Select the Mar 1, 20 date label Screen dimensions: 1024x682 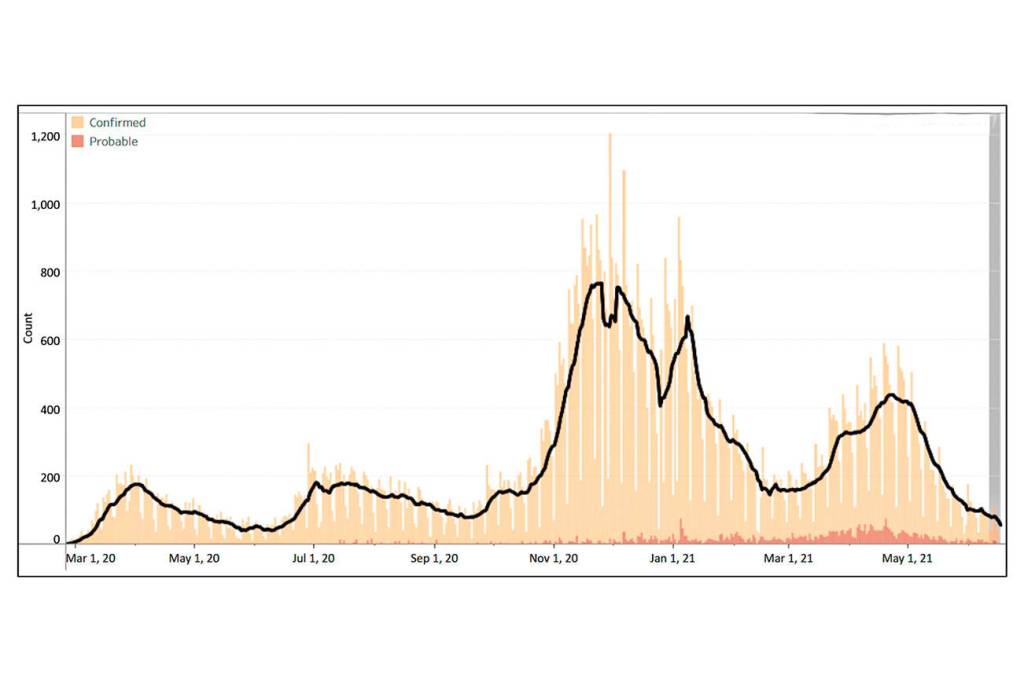pyautogui.click(x=91, y=558)
